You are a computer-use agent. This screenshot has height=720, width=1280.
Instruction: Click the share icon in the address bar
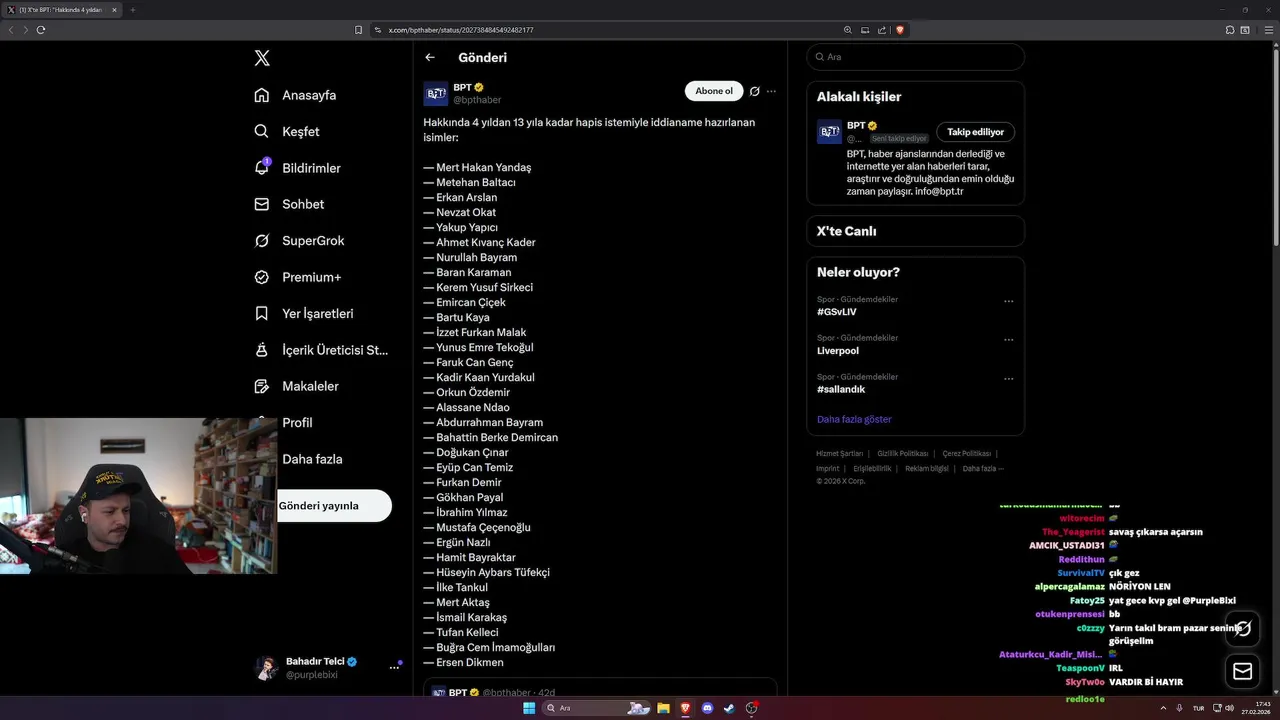click(882, 30)
